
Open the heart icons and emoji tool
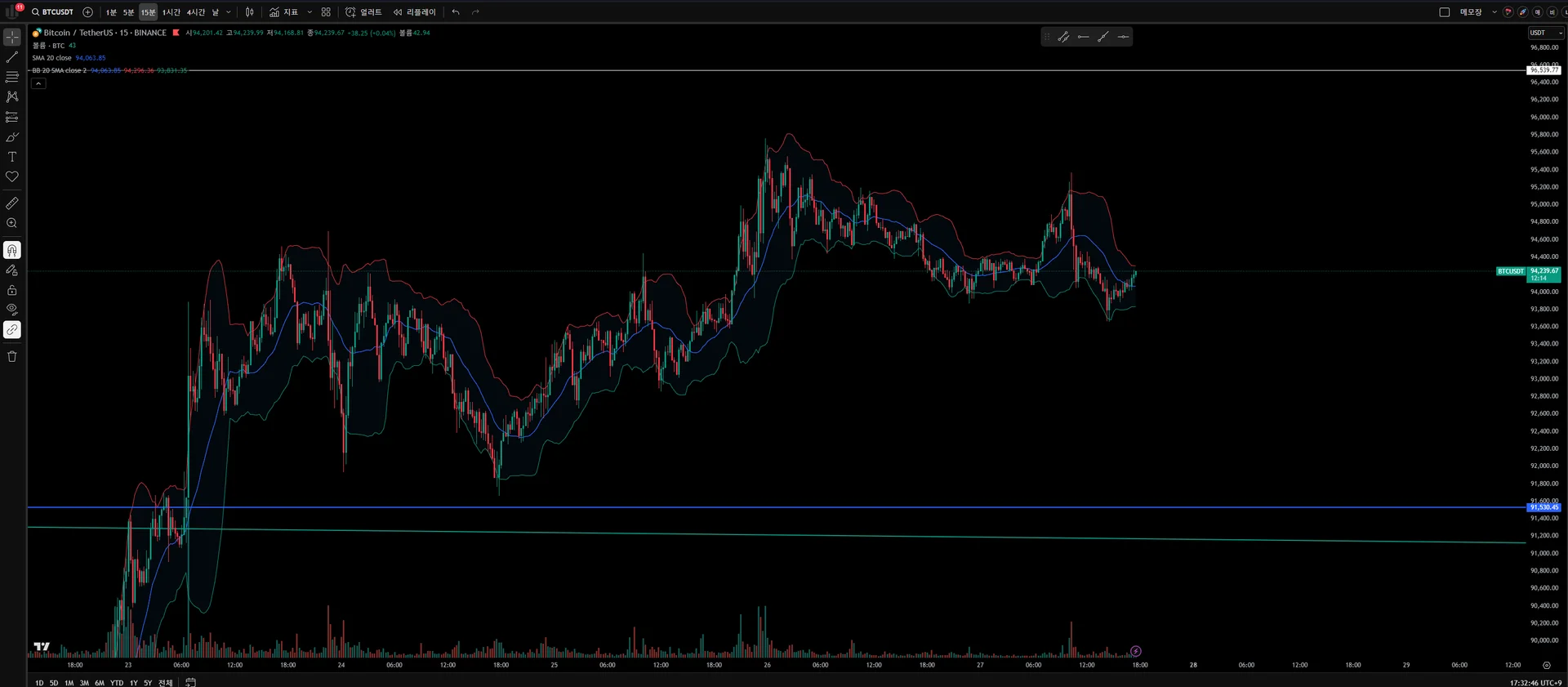coord(12,176)
